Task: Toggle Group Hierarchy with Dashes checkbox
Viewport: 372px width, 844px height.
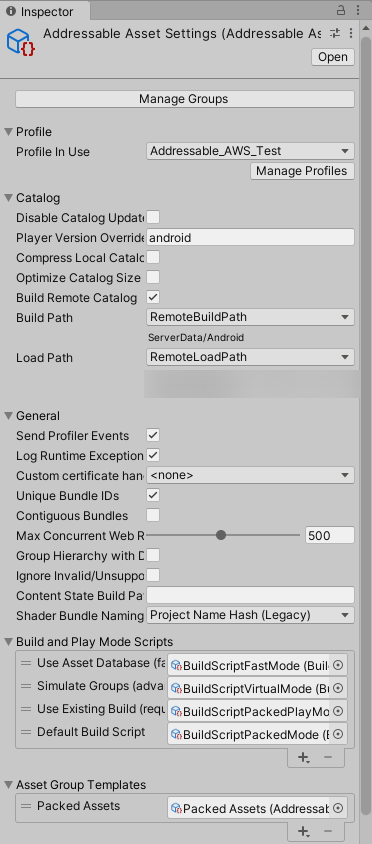Action: [153, 555]
